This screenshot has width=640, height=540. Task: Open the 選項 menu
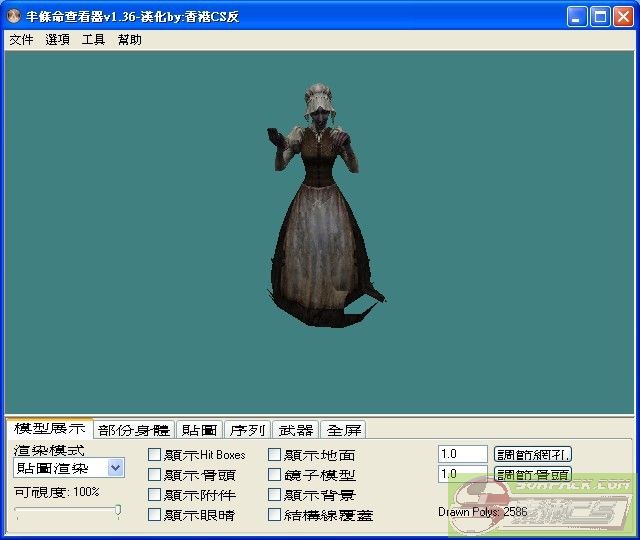[57, 40]
